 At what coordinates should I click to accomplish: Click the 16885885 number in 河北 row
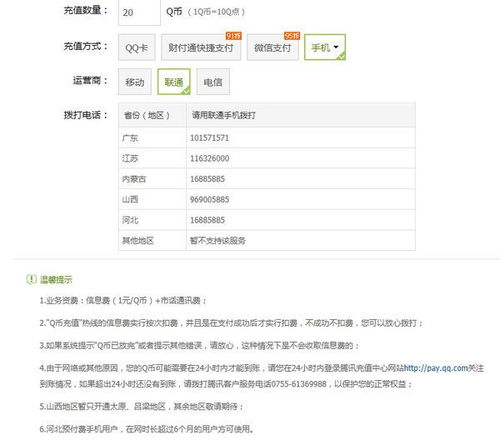coord(208,220)
